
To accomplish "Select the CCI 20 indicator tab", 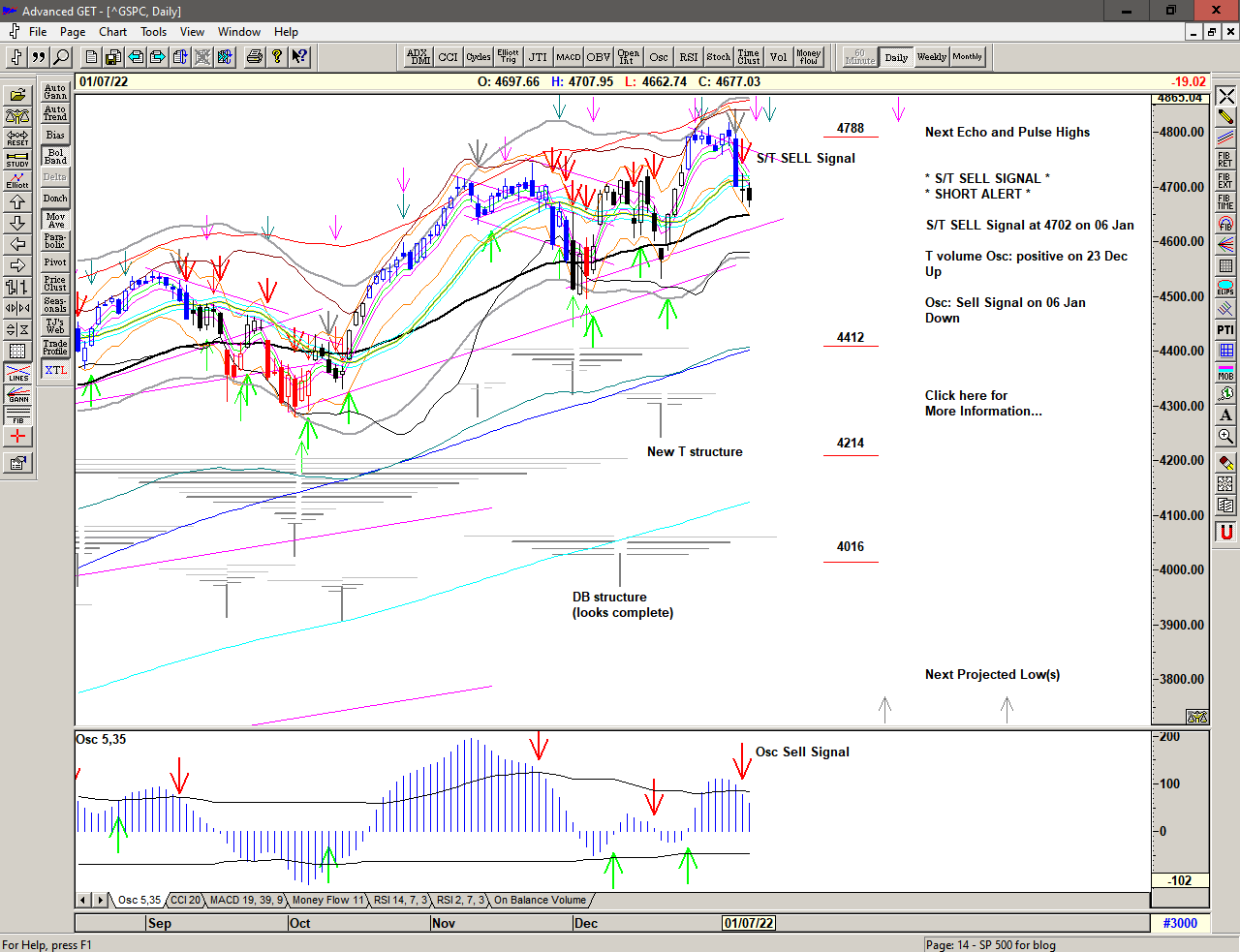I will click(186, 901).
